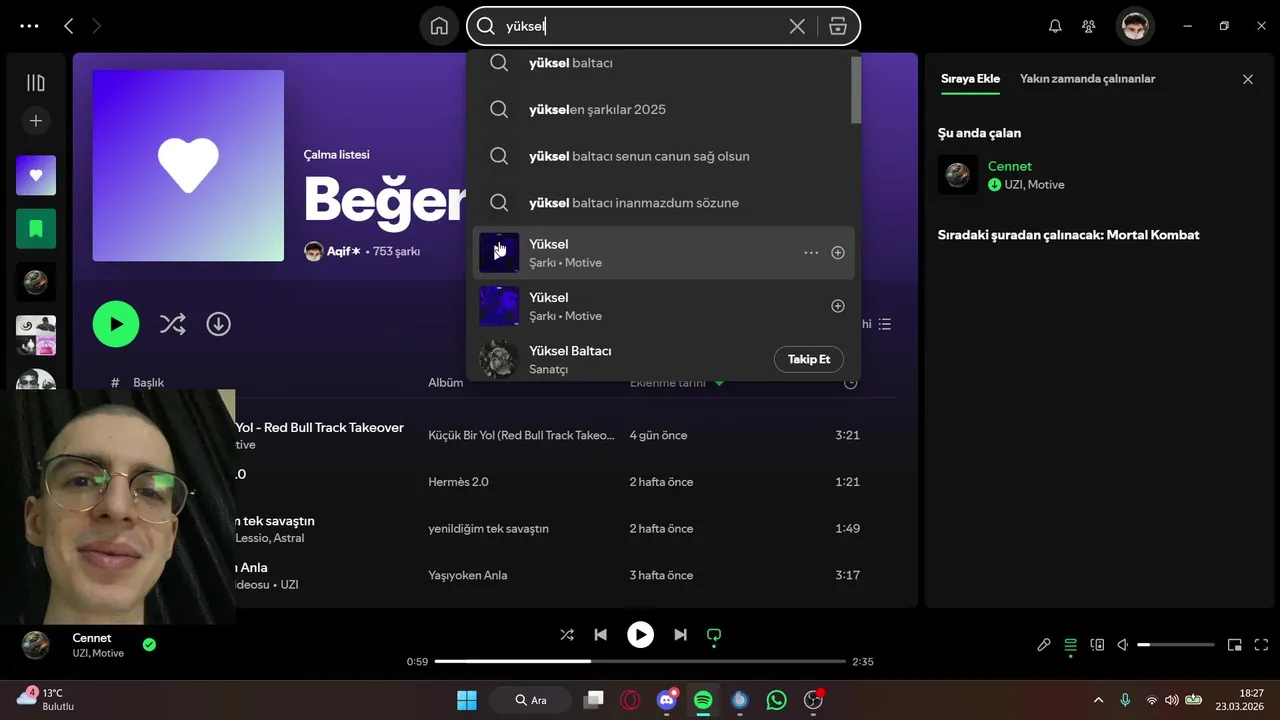Open Windows Task View
Viewport: 1280px width, 720px height.
click(594, 700)
